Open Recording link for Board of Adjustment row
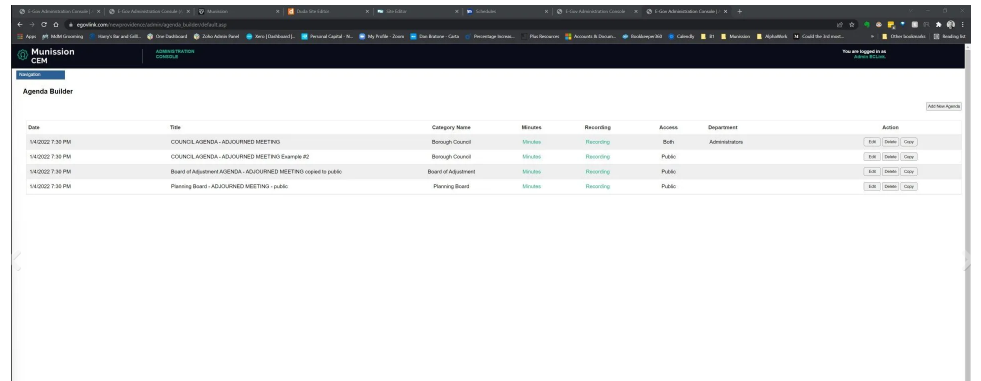Image resolution: width=981 pixels, height=381 pixels. (x=597, y=171)
